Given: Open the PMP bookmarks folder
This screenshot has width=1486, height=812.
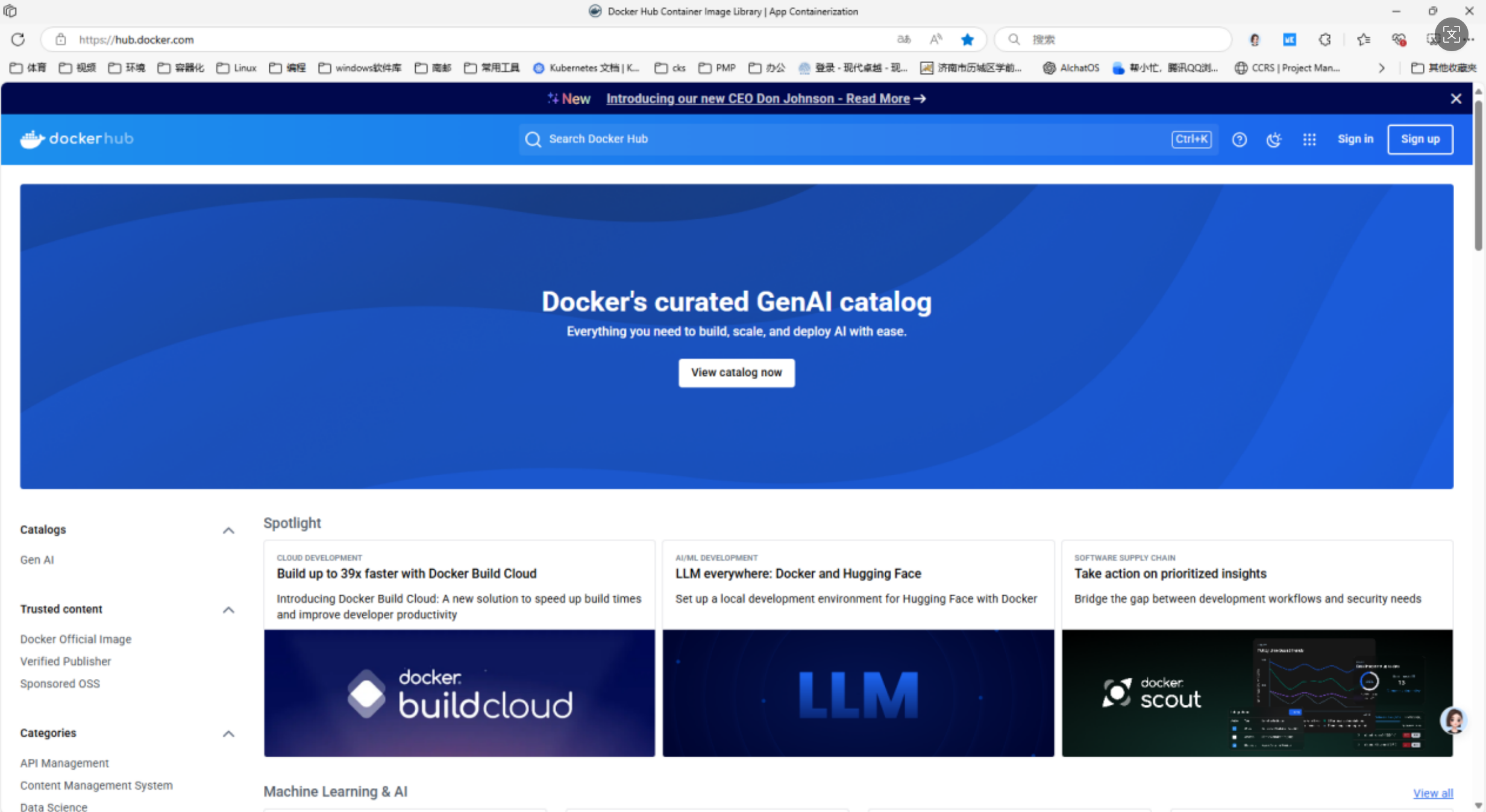Looking at the screenshot, I should pos(717,68).
